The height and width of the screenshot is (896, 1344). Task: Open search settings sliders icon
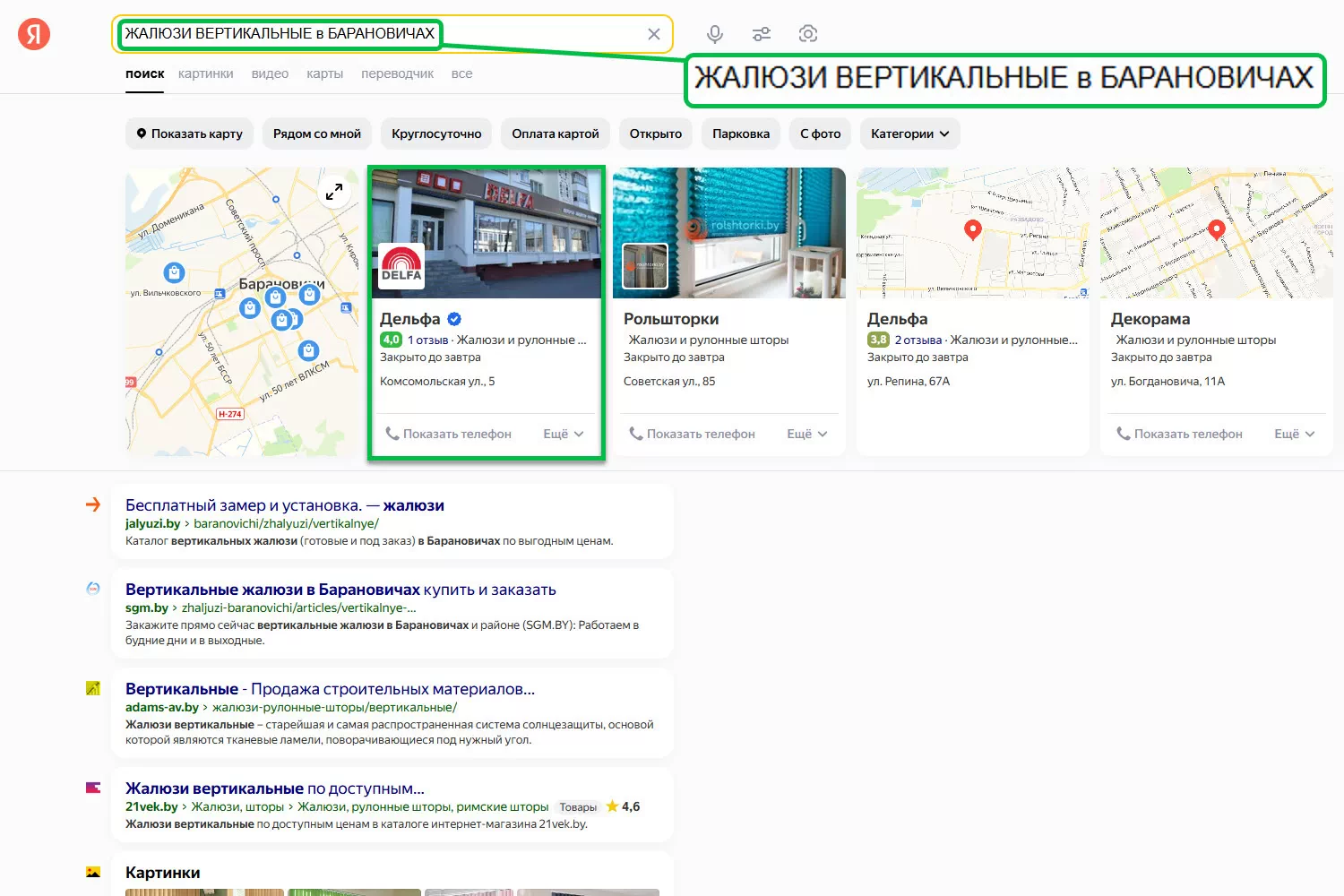[762, 34]
